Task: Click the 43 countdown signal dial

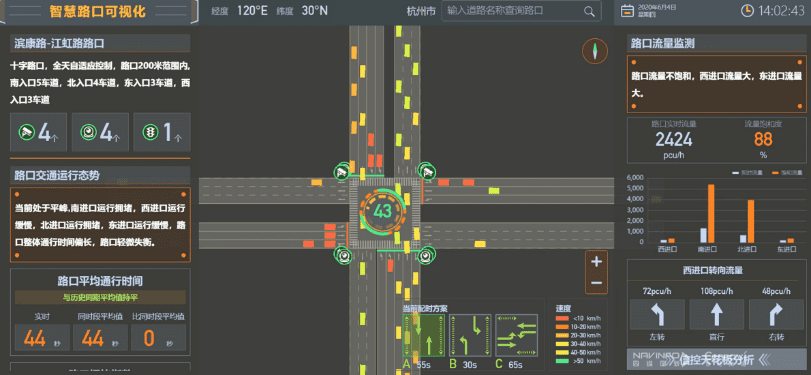Action: coord(383,211)
